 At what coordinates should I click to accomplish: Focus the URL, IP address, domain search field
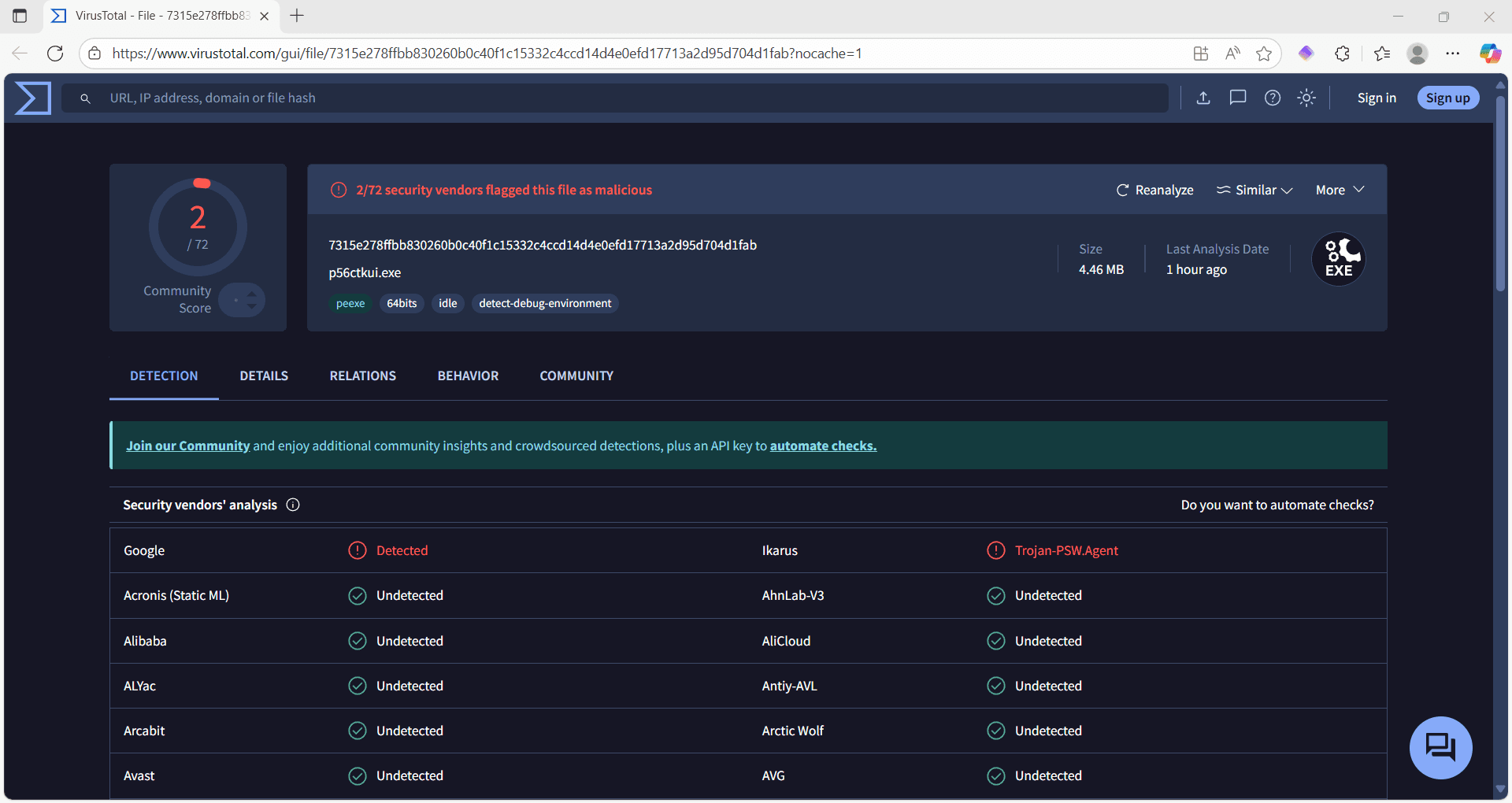(x=615, y=98)
